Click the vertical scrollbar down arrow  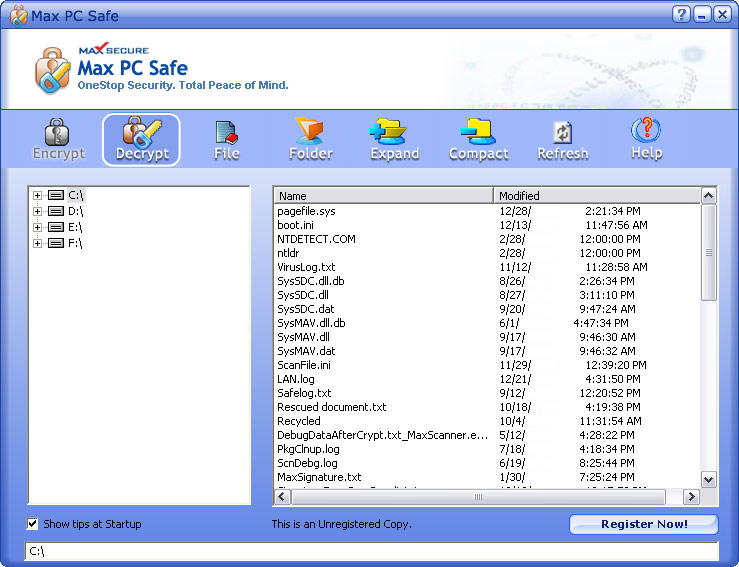click(709, 479)
